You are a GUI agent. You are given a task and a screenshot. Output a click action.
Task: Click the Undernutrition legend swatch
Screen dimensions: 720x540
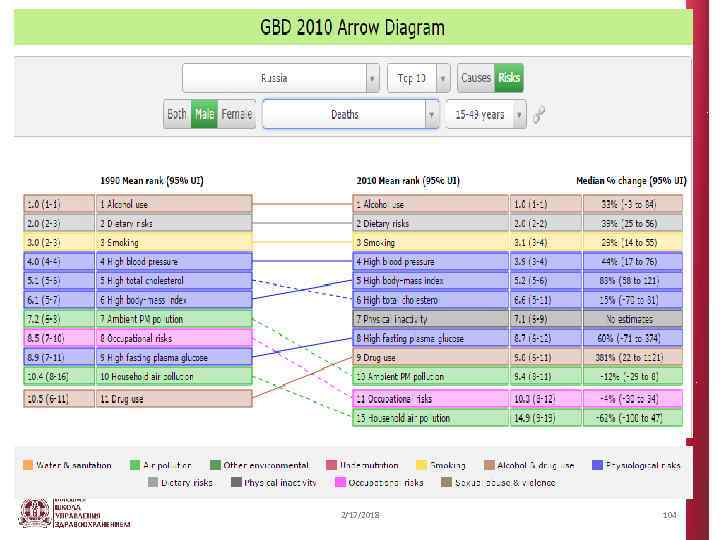pyautogui.click(x=331, y=465)
